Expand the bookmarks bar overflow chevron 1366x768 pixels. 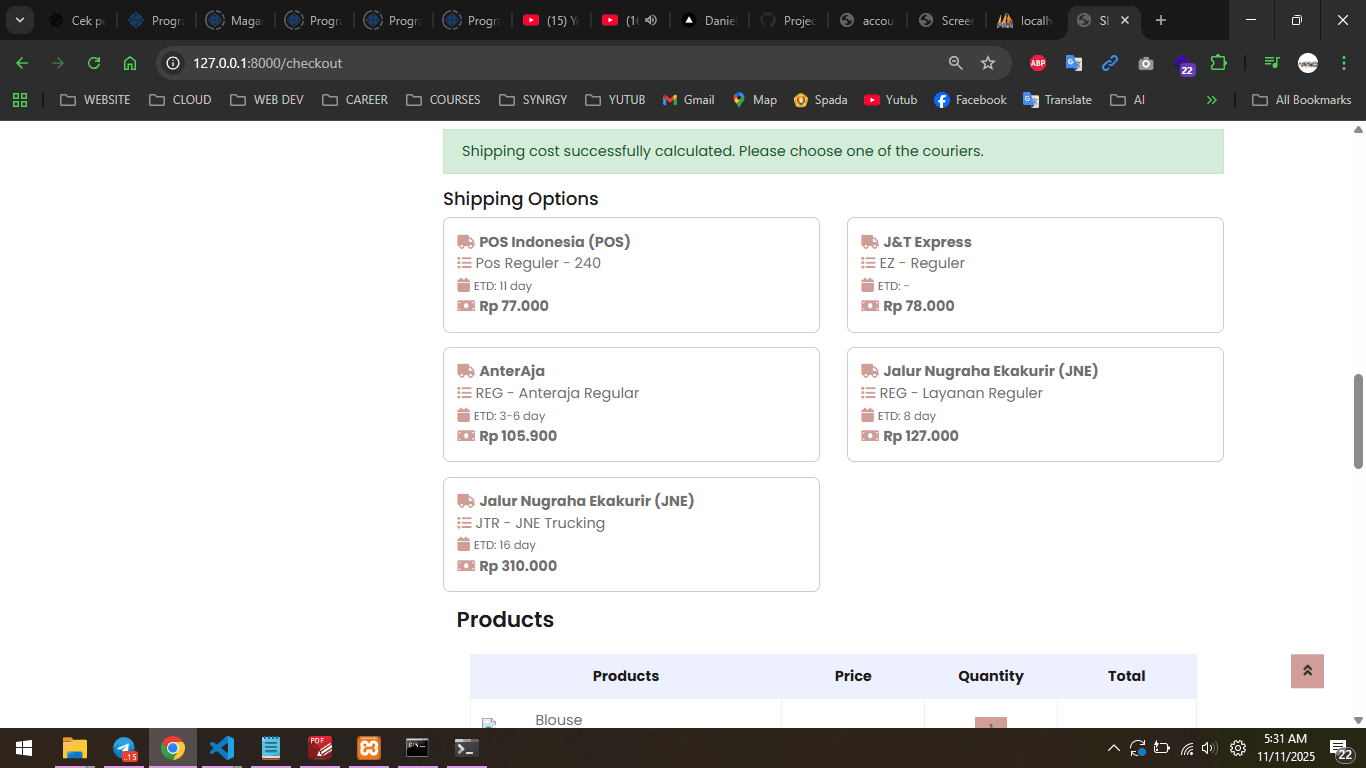pos(1212,99)
